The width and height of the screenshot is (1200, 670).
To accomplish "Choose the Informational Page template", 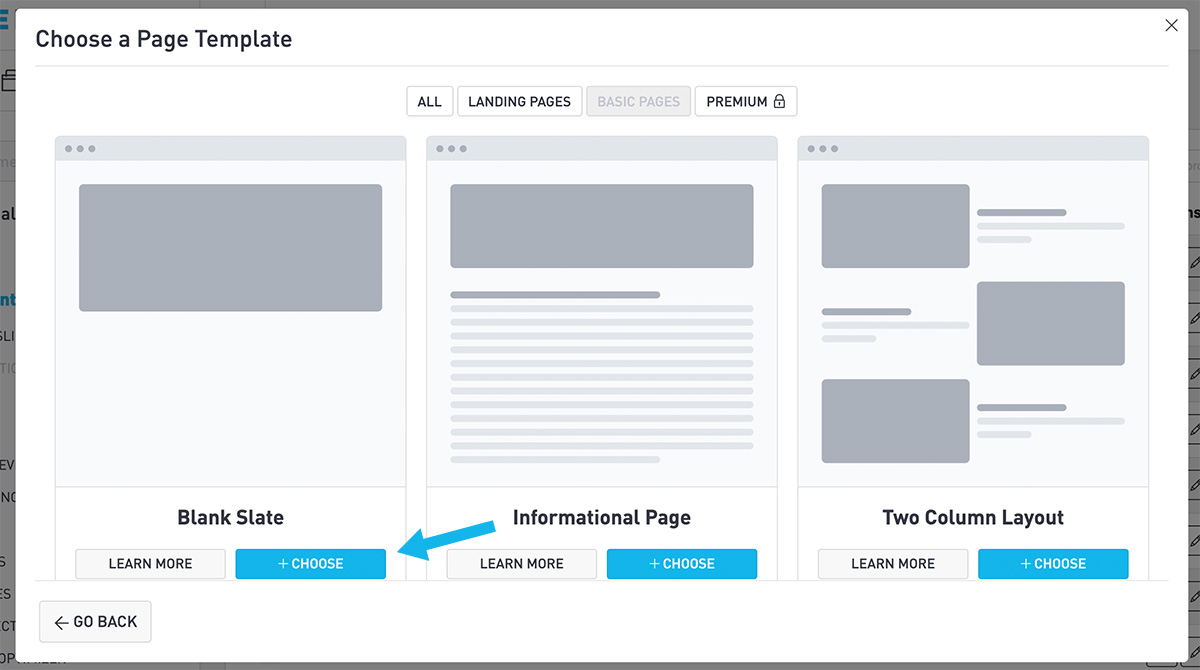I will 681,564.
